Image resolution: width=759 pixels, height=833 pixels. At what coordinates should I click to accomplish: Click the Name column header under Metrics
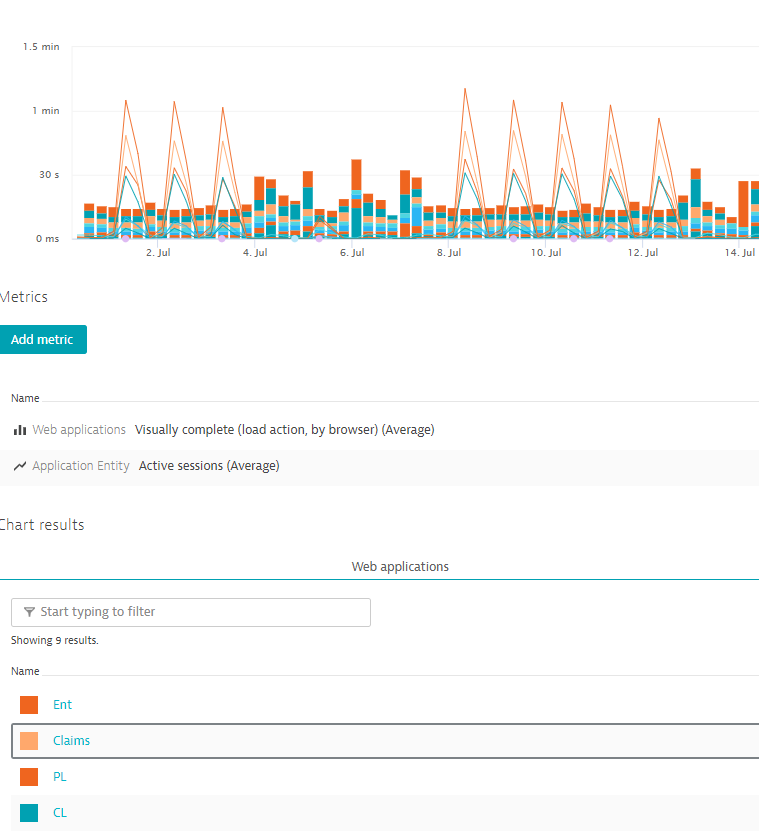coord(25,398)
